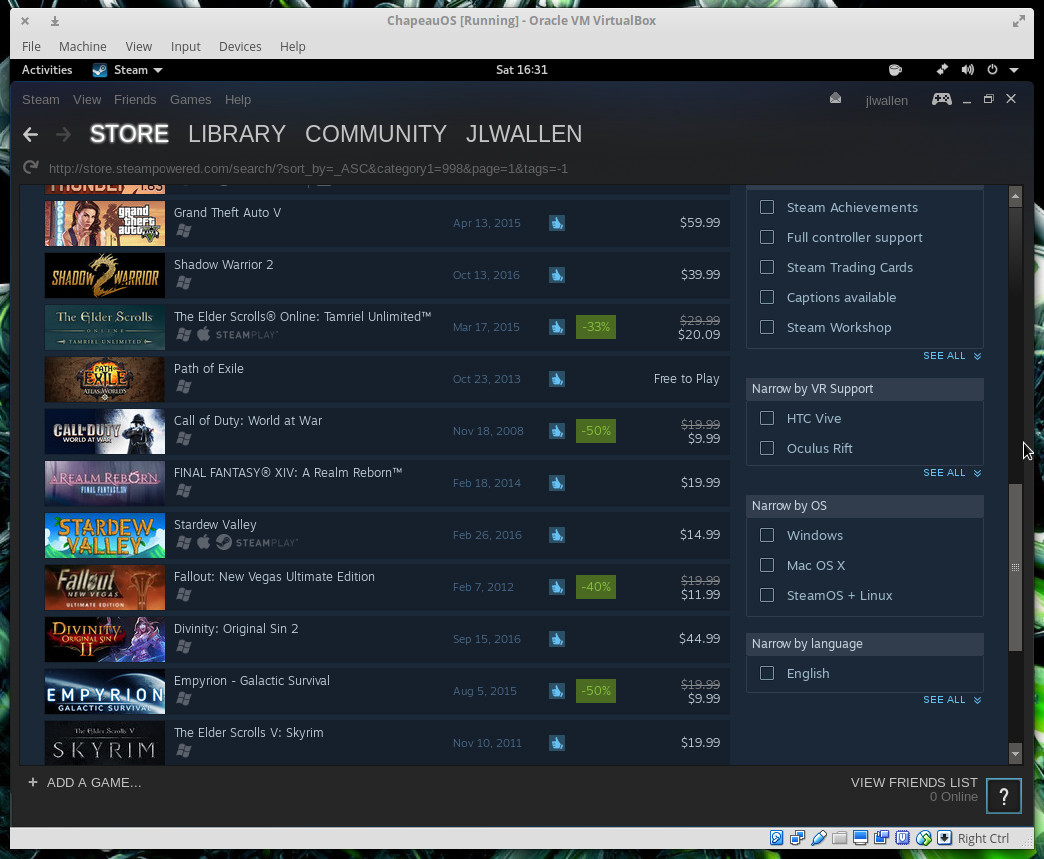Open the GNOME system menu arrow
Viewport: 1044px width, 859px height.
tap(1014, 70)
